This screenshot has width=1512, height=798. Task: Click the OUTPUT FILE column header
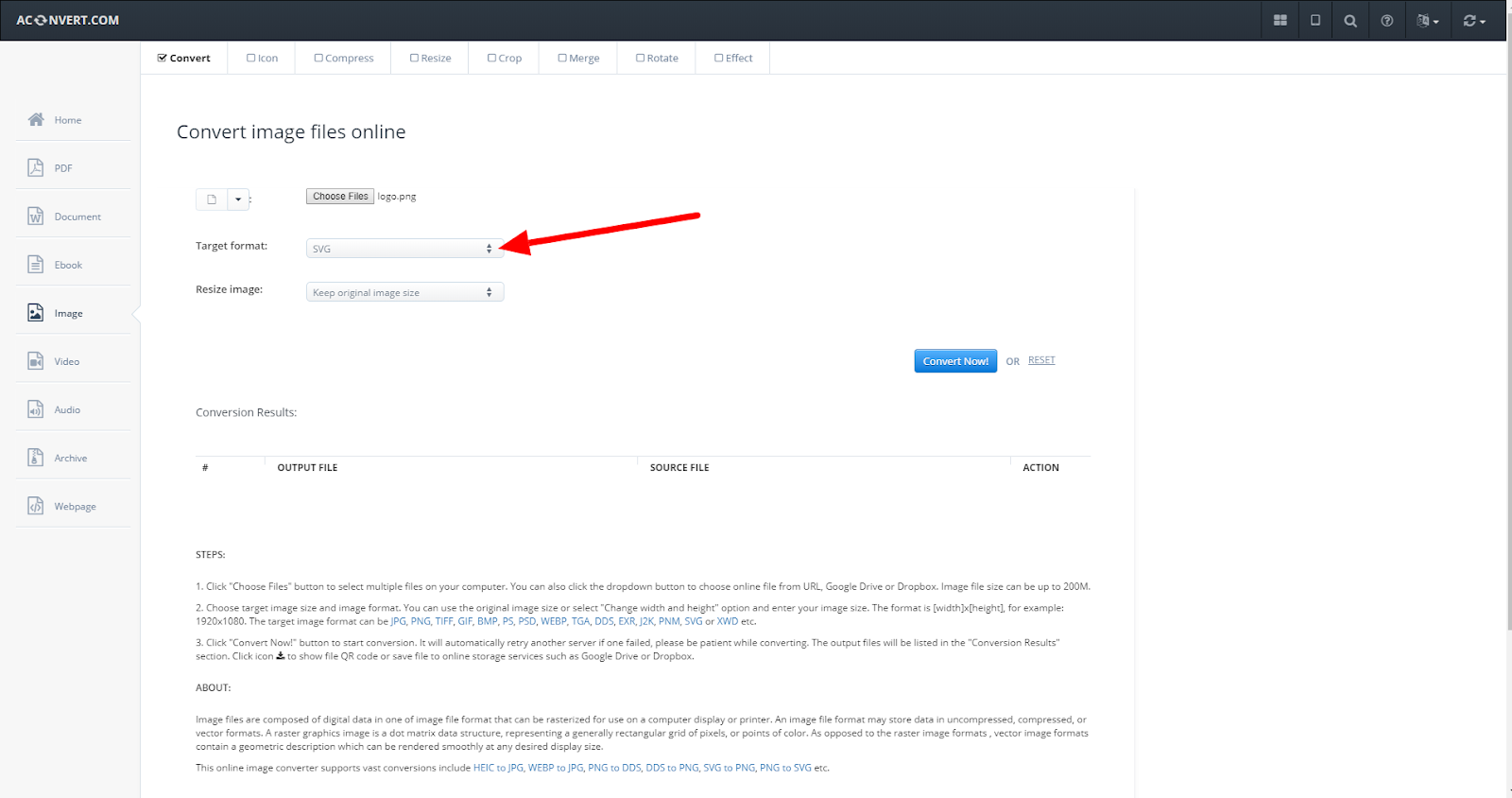[x=307, y=468]
